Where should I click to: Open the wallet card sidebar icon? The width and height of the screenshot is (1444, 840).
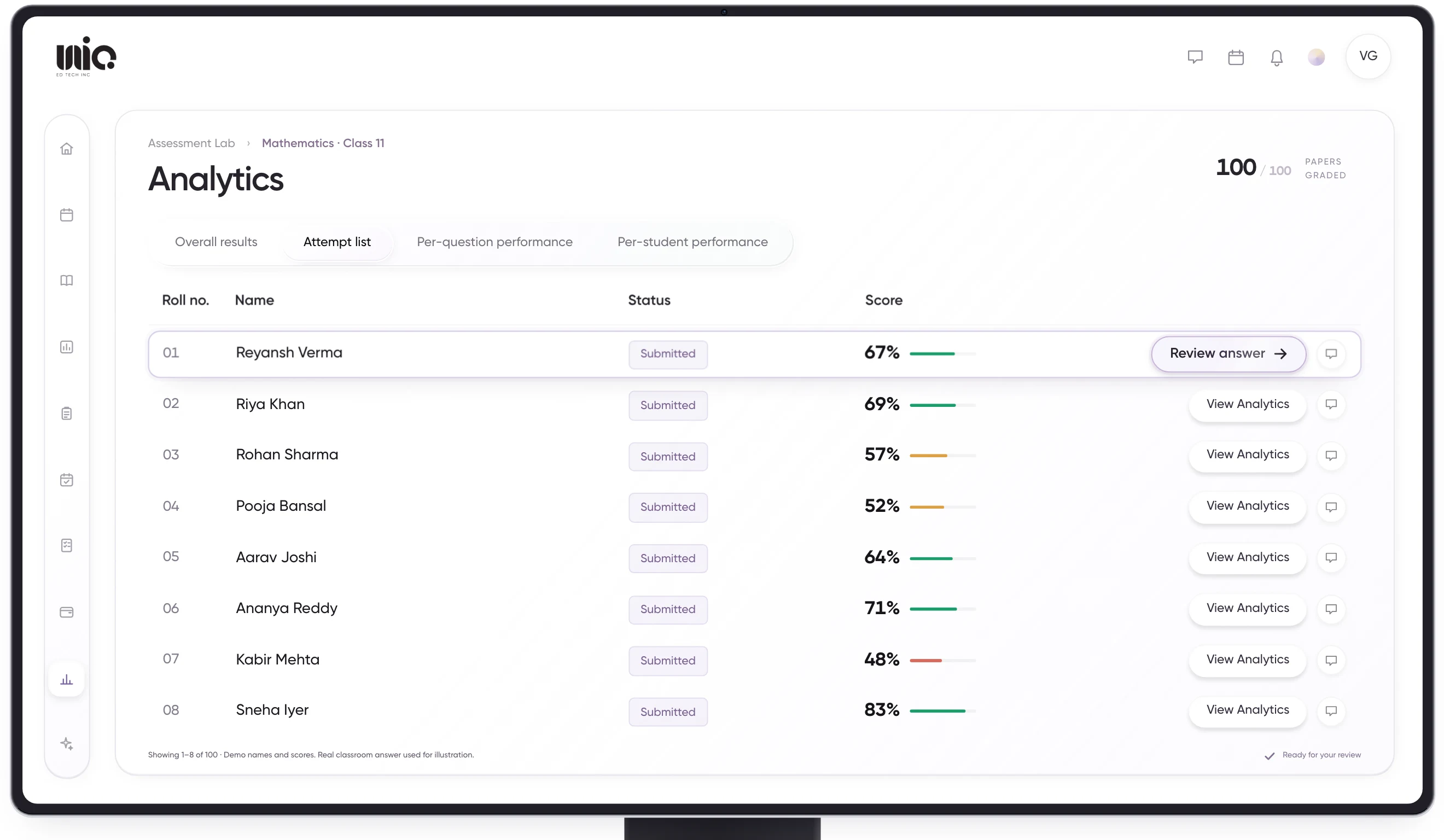coord(67,612)
